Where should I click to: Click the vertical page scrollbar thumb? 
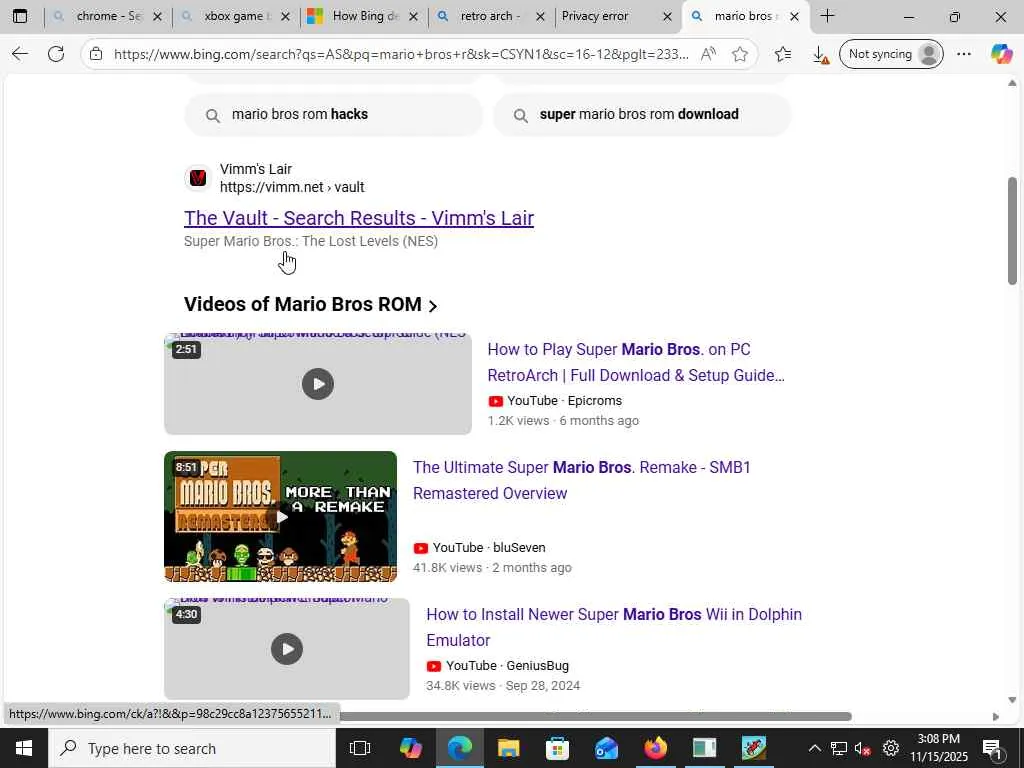pyautogui.click(x=1012, y=231)
